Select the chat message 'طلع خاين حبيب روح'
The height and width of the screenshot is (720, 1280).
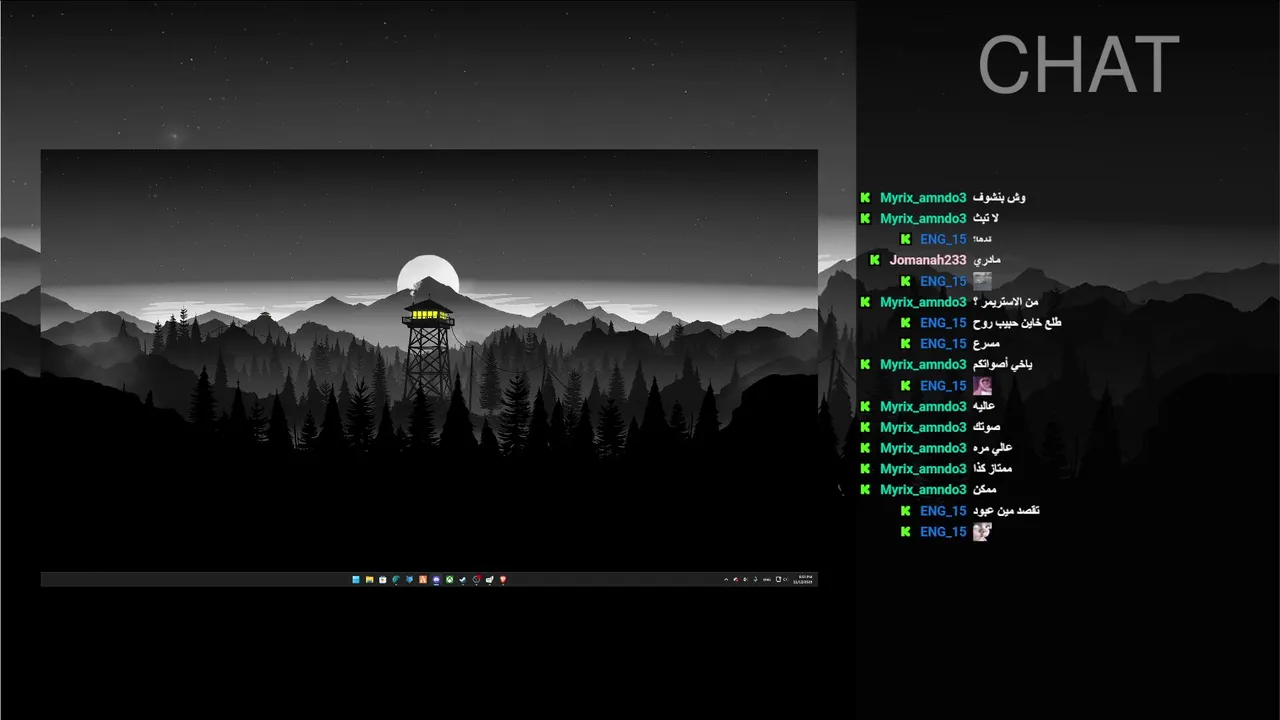point(1017,323)
